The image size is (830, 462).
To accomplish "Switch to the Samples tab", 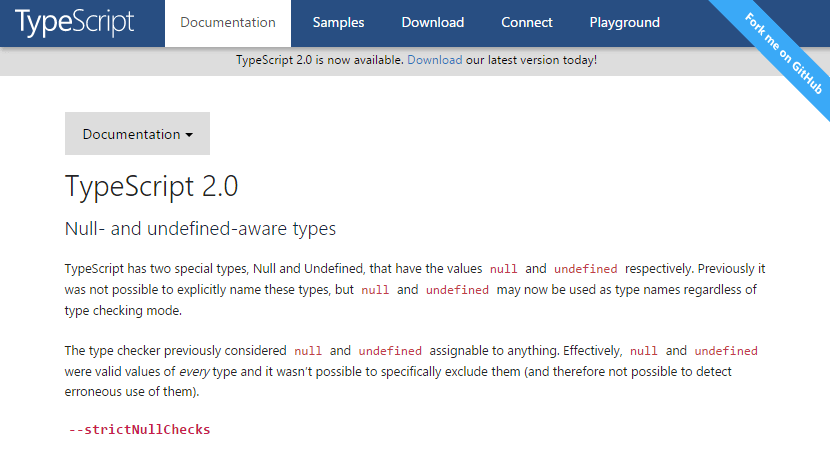I will pos(338,23).
